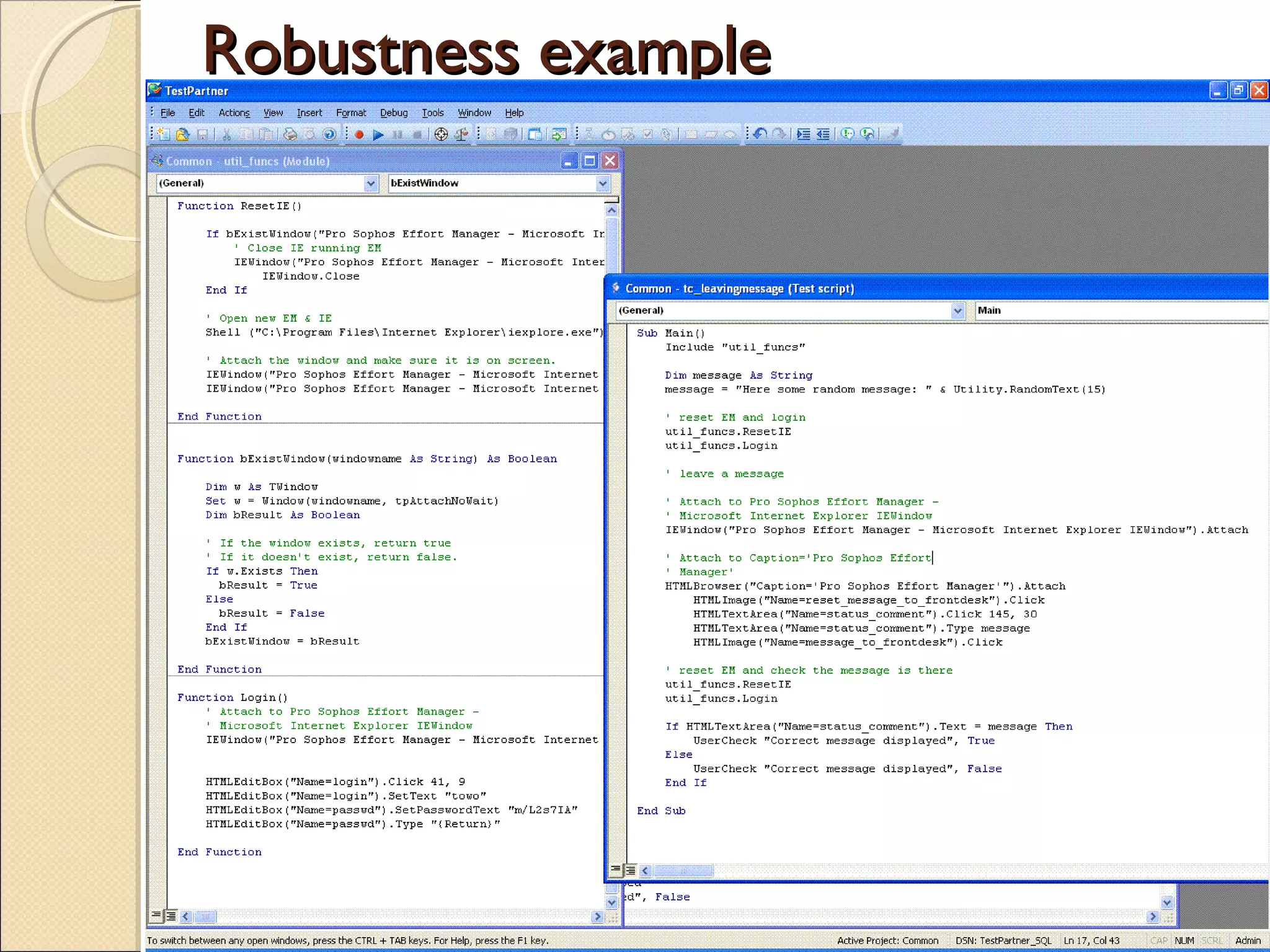This screenshot has height=952, width=1270.
Task: Open the Insert menu
Action: tap(309, 113)
